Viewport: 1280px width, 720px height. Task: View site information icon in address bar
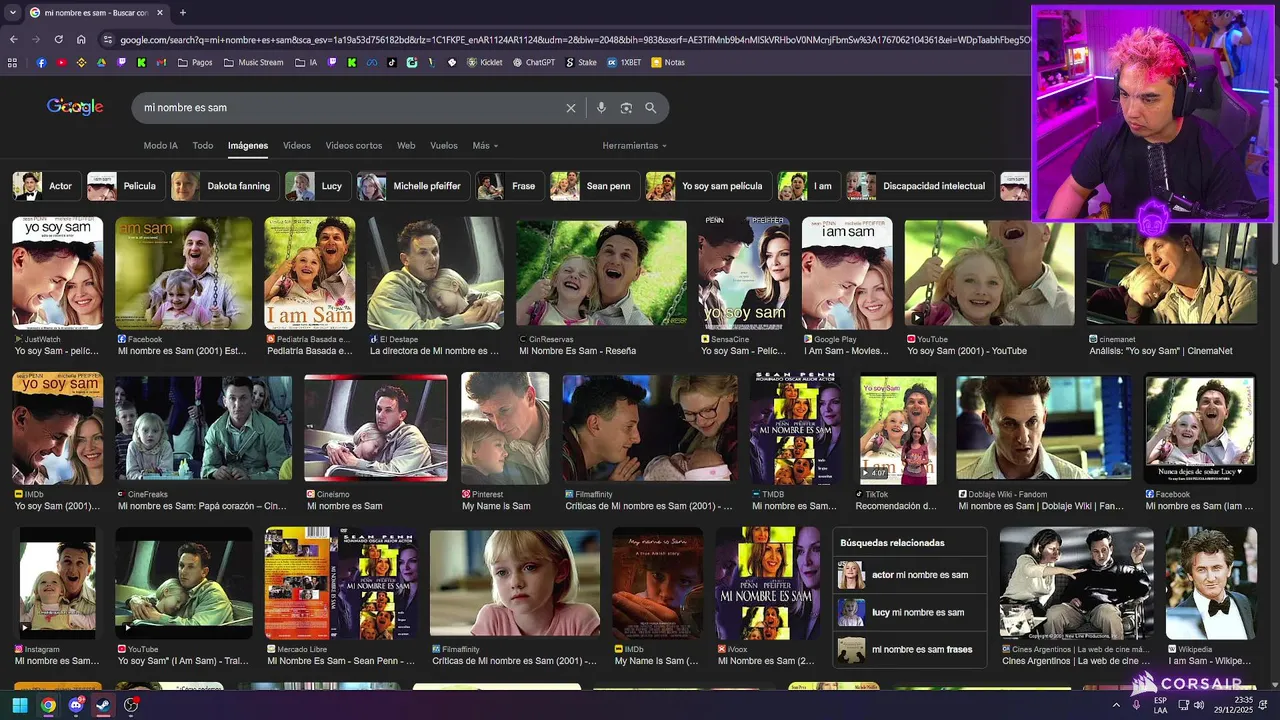tap(108, 39)
